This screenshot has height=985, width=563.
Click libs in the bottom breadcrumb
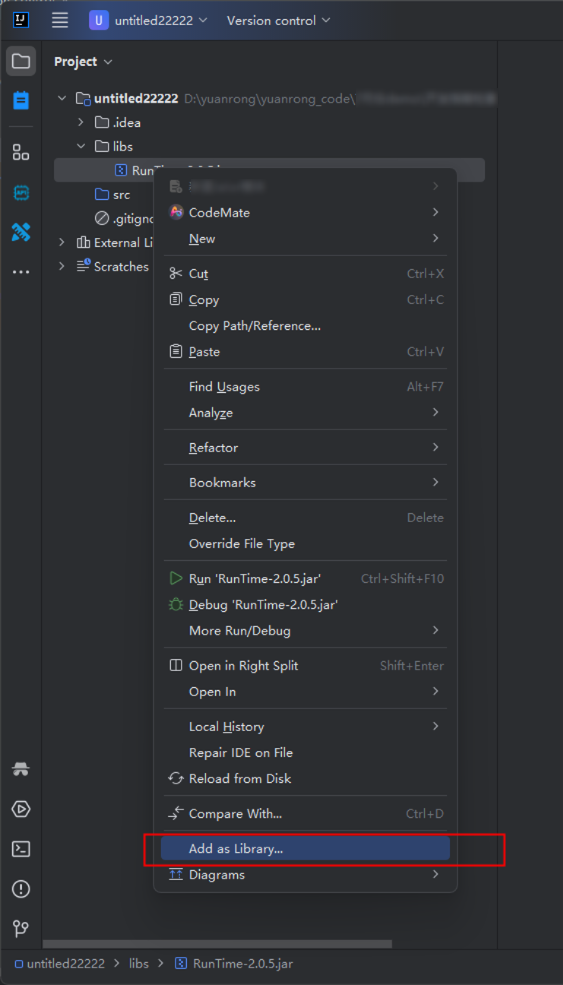[x=139, y=963]
